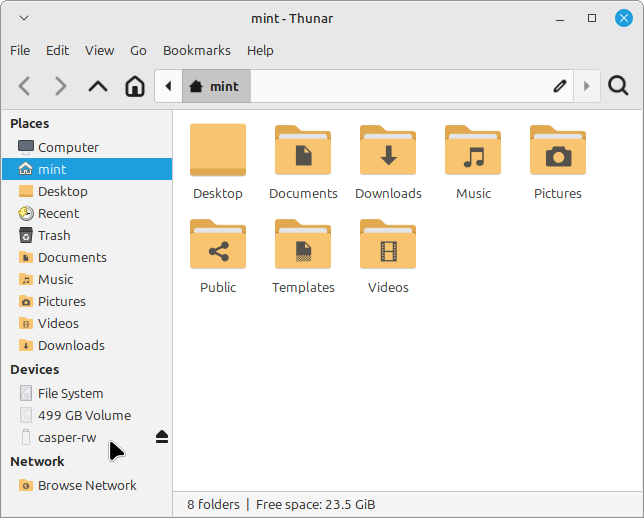Open the Go menu

pyautogui.click(x=138, y=51)
